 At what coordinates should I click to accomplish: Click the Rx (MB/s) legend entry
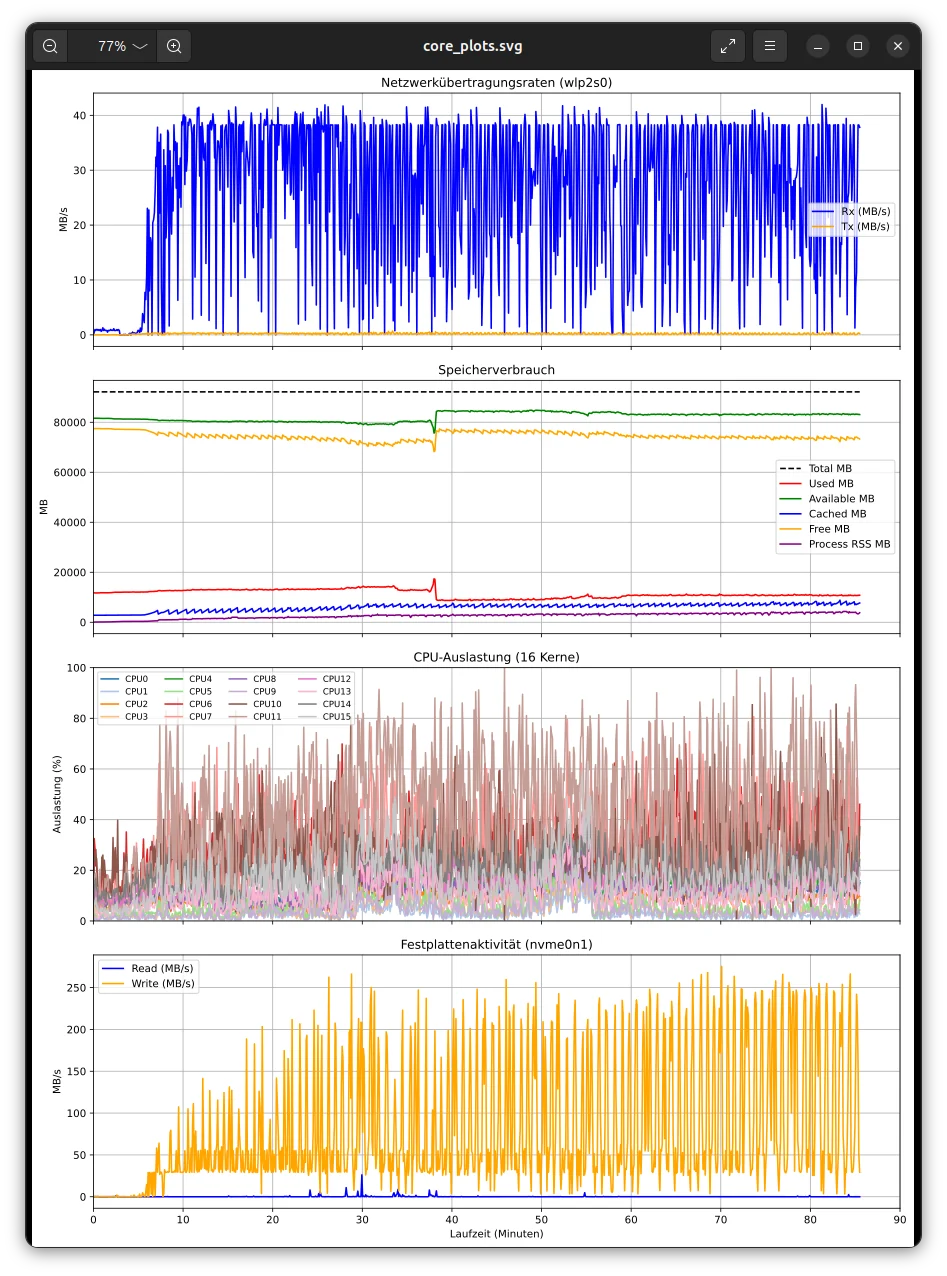pyautogui.click(x=851, y=212)
